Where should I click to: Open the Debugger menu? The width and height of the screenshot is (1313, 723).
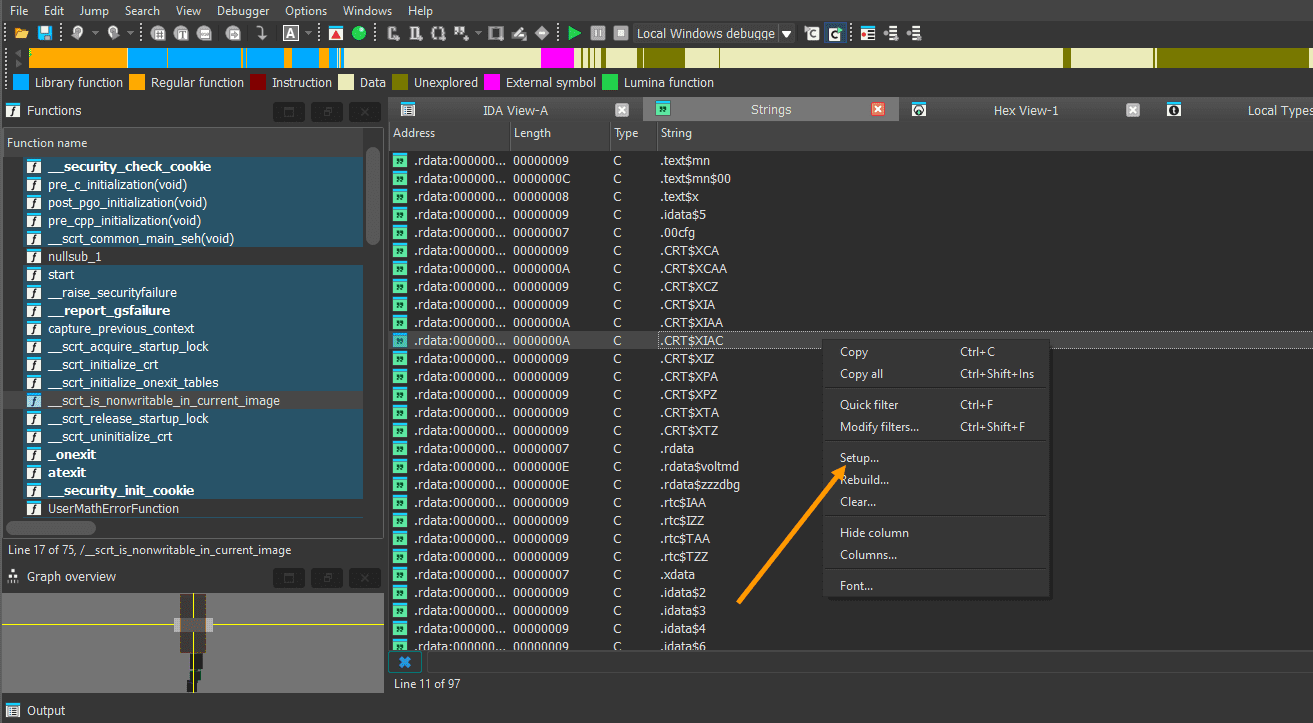[x=243, y=10]
